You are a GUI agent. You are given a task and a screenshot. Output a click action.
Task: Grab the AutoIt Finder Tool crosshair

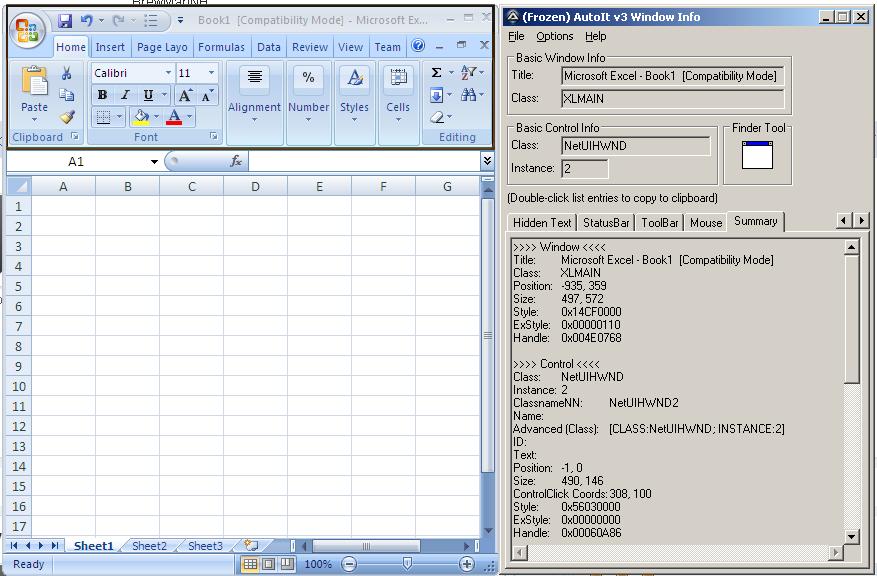[x=757, y=155]
